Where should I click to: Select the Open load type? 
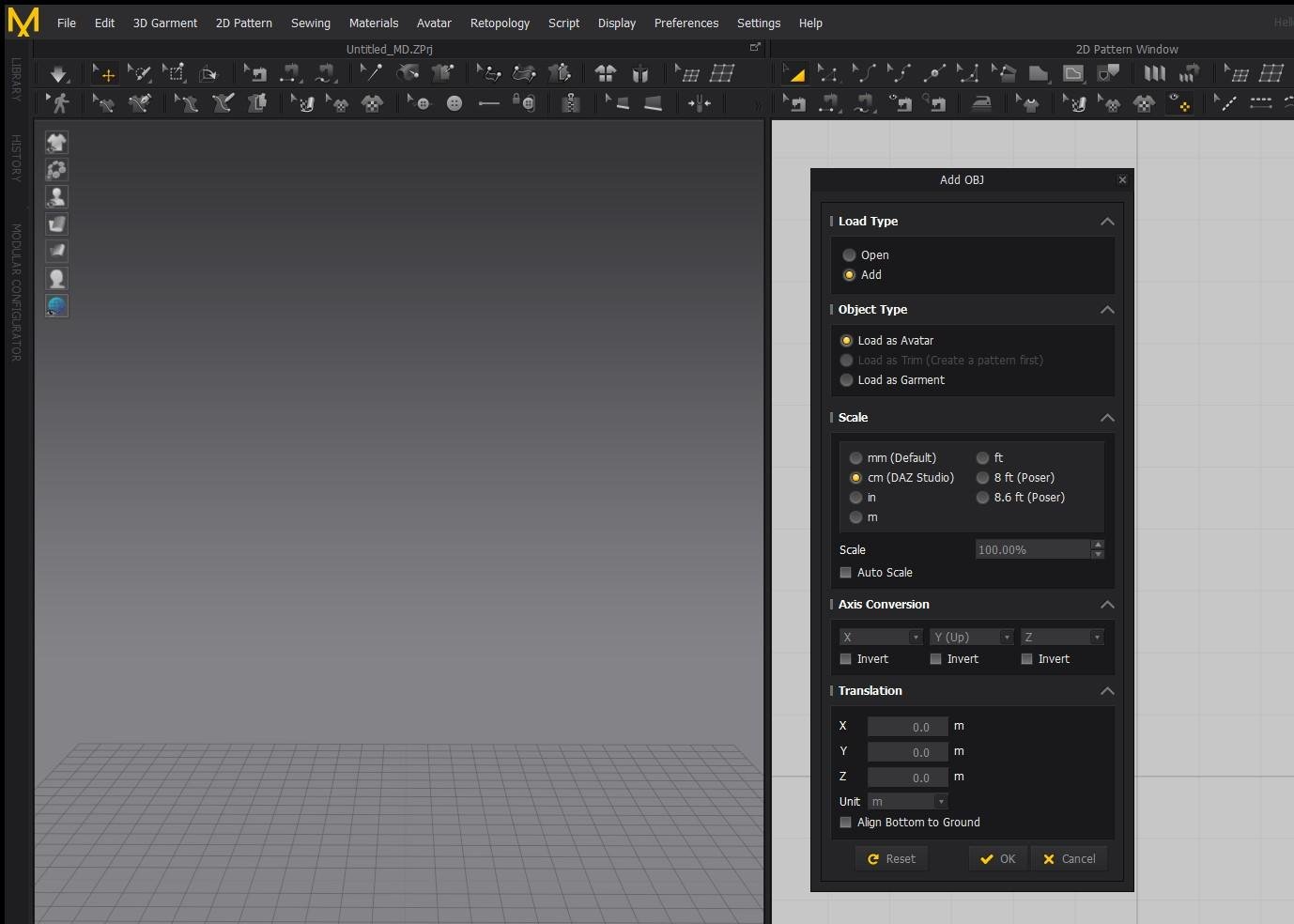(x=849, y=255)
